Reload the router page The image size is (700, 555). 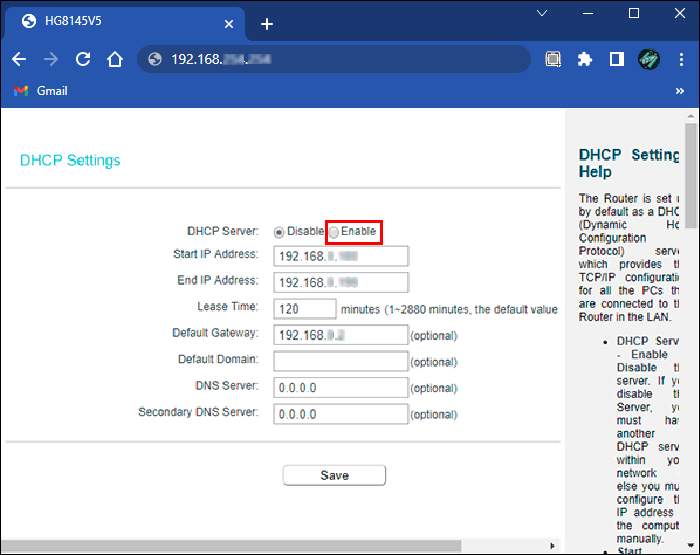[x=83, y=59]
